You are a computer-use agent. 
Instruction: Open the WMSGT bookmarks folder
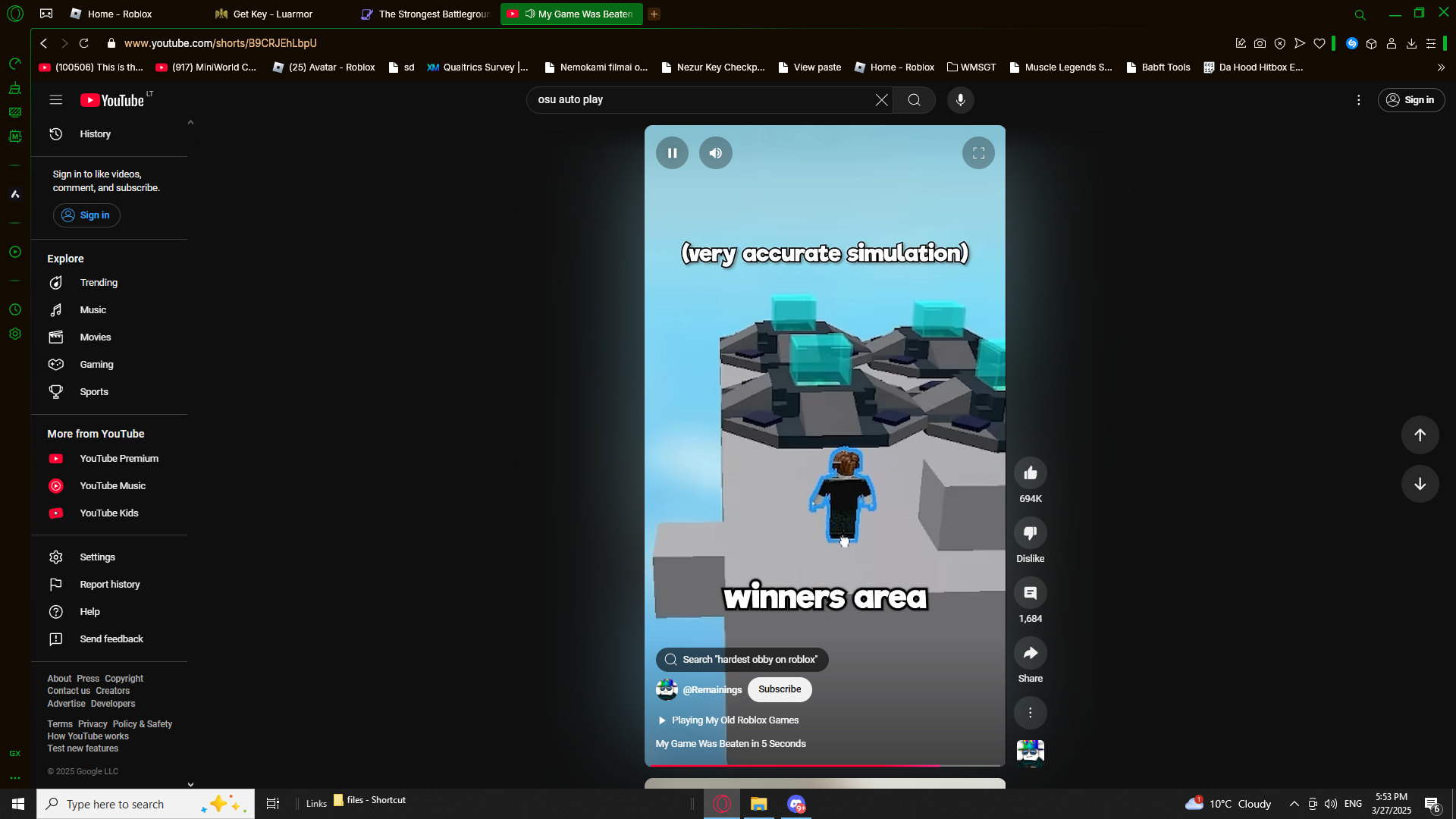(971, 67)
